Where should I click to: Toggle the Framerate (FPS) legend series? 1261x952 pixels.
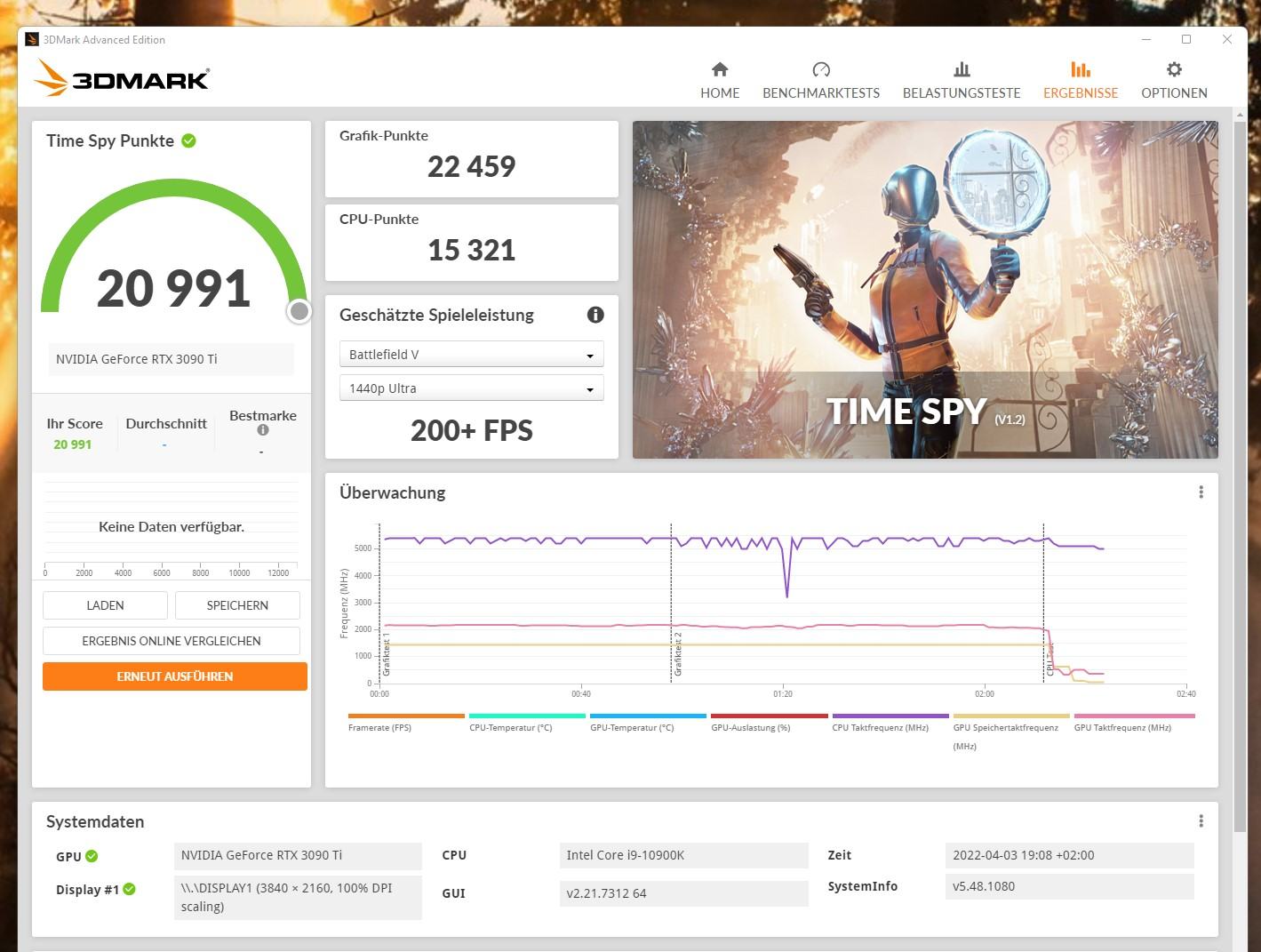point(406,723)
